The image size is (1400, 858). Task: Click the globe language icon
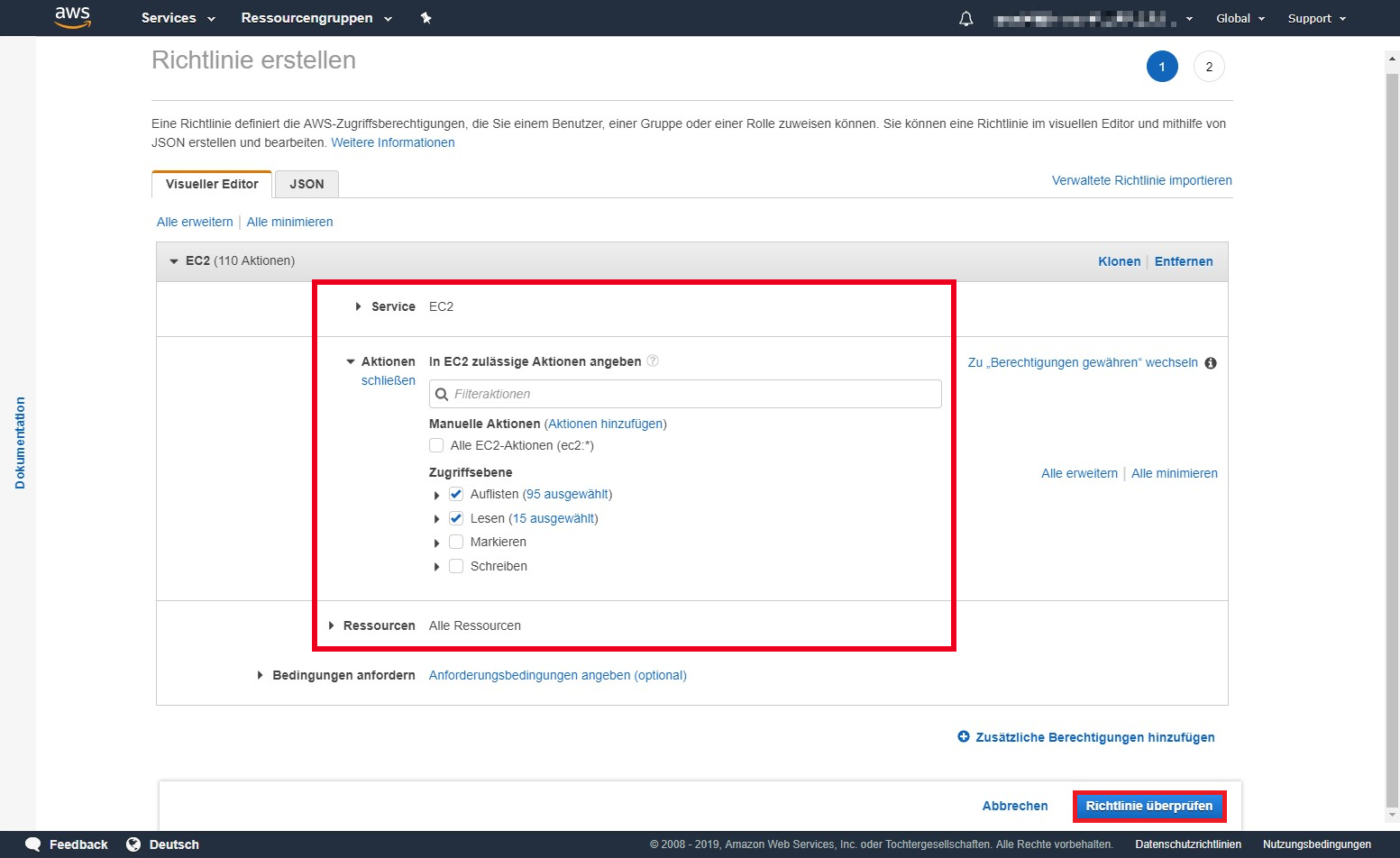(133, 844)
